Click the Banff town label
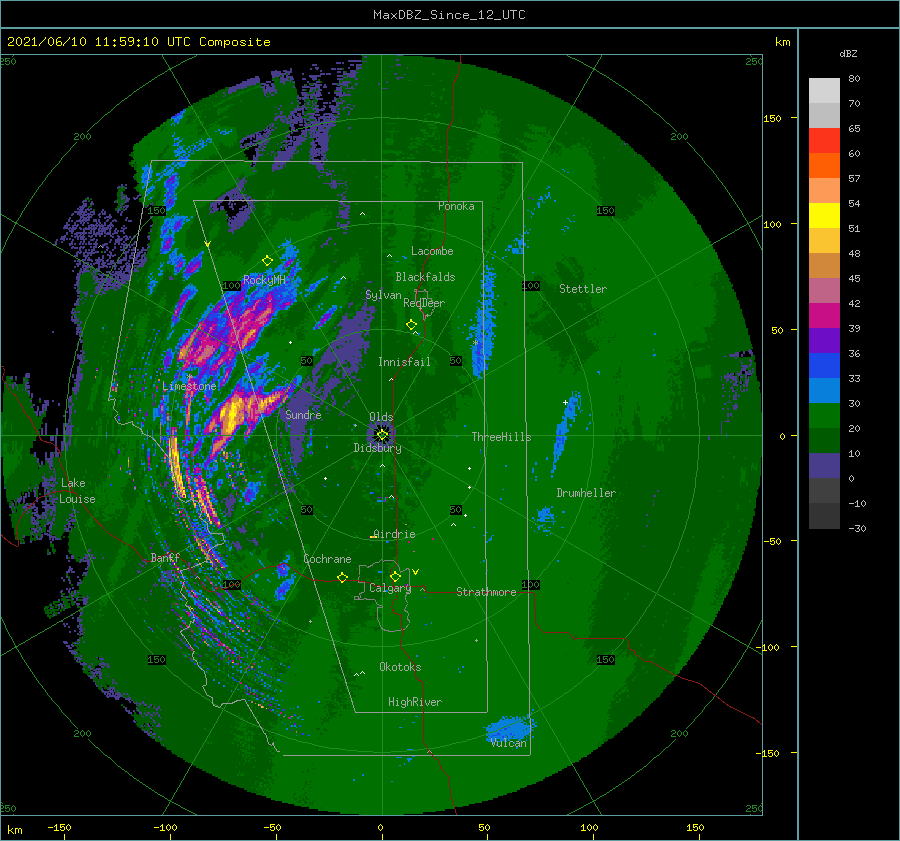The image size is (900, 841). tap(165, 557)
